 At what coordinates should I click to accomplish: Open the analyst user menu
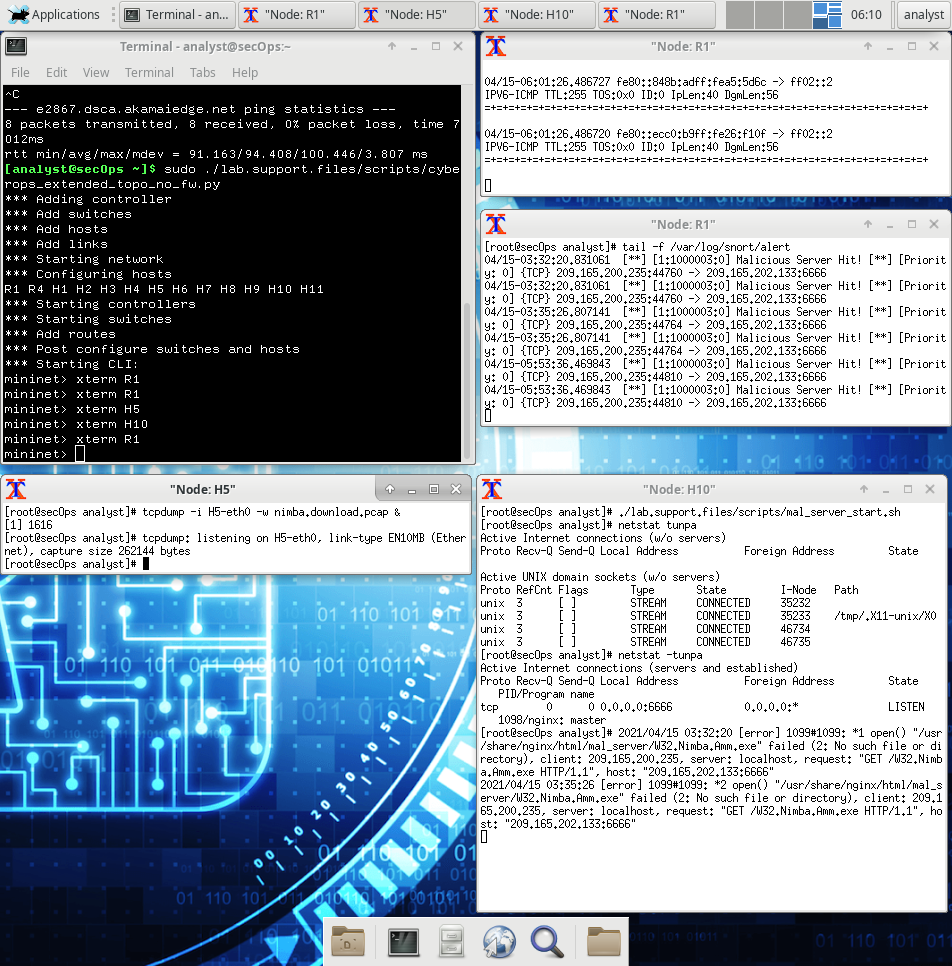point(923,14)
